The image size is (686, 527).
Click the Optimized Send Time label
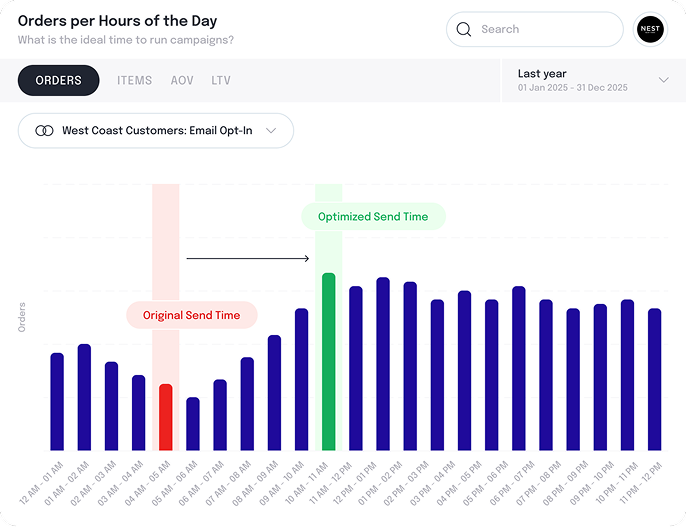point(373,217)
